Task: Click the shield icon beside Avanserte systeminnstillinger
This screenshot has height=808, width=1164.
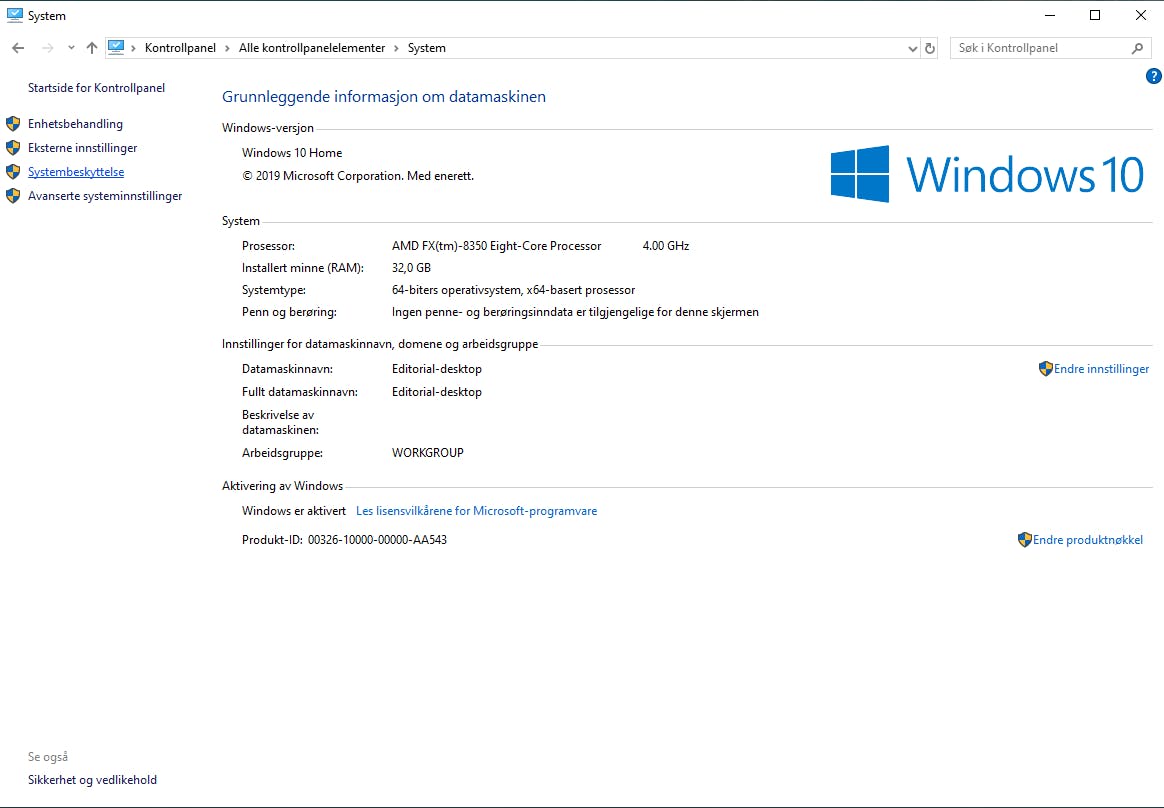Action: pos(13,196)
